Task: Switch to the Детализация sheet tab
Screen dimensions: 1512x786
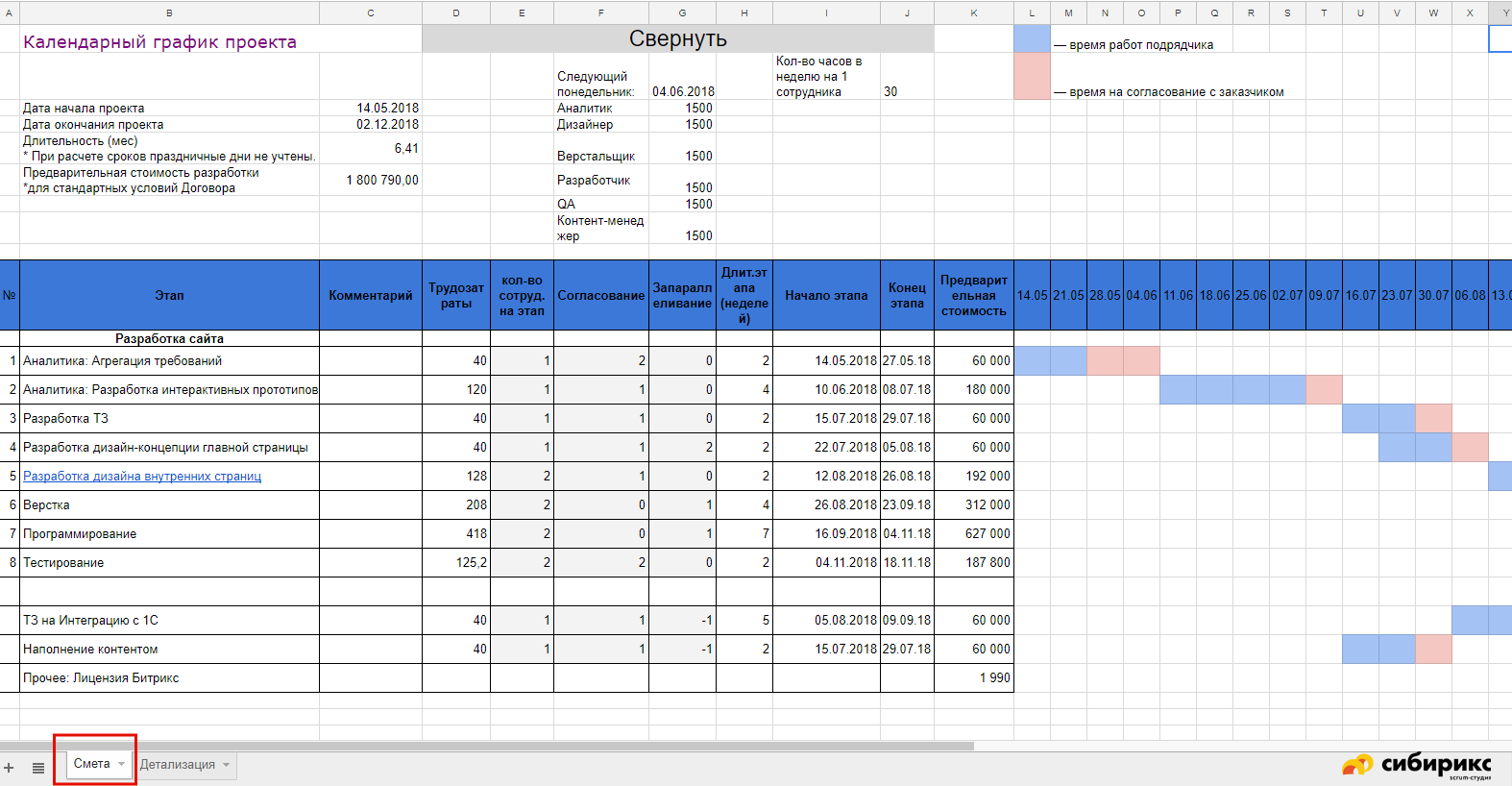Action: click(178, 765)
